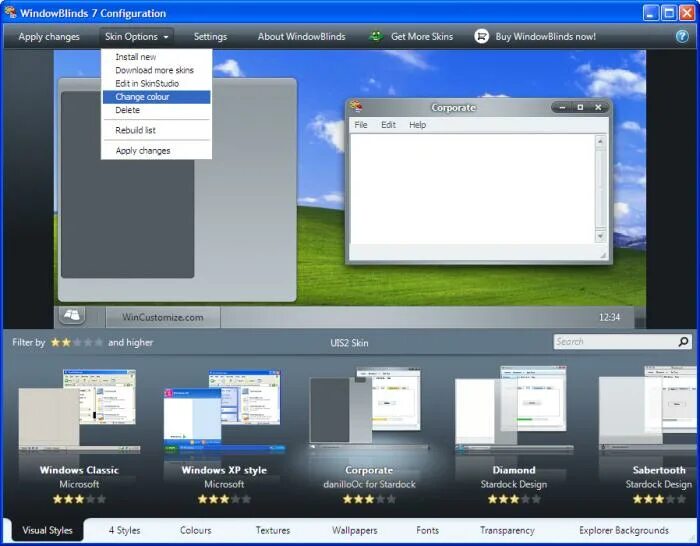Select the Windows Classic skin thumbnail
The width and height of the screenshot is (700, 546).
pyautogui.click(x=79, y=411)
